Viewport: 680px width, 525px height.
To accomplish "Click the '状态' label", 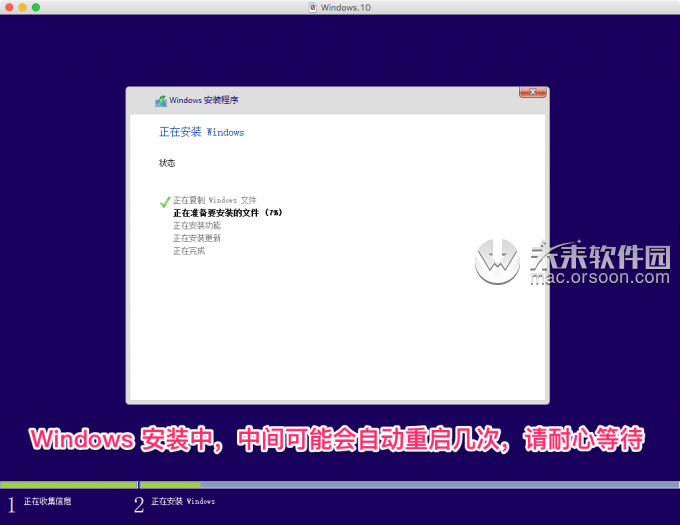I will [x=167, y=163].
